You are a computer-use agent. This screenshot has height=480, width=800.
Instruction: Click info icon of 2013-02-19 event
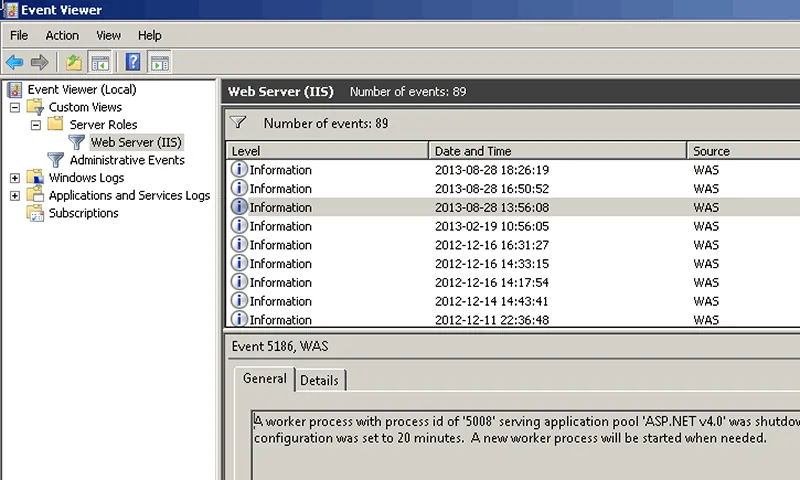coord(239,225)
